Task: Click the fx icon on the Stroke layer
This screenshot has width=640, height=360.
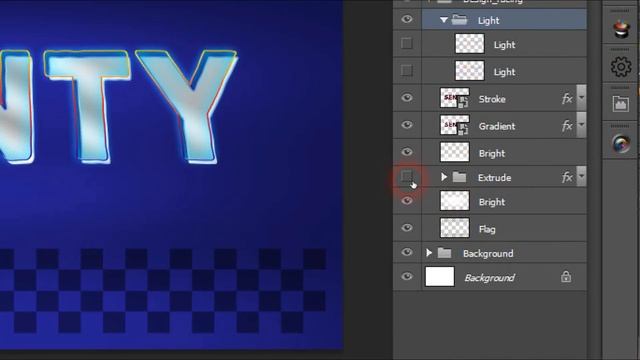Action: point(567,98)
